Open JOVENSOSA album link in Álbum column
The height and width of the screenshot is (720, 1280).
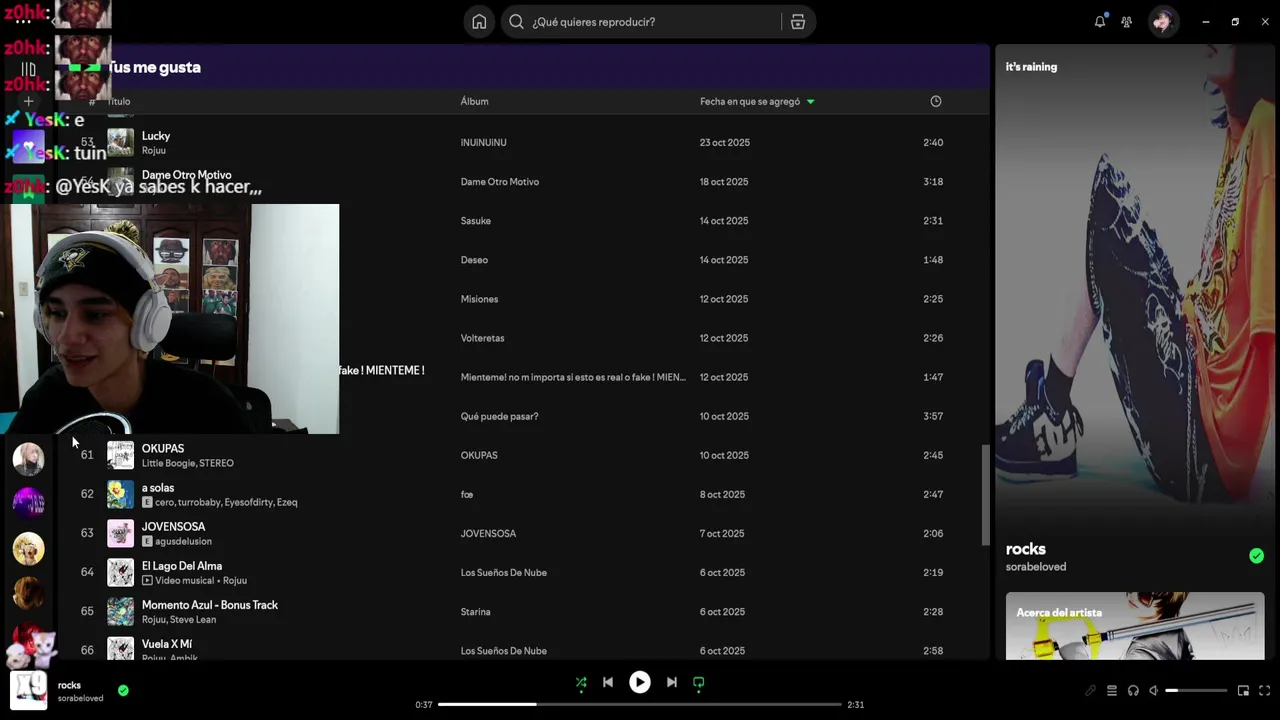point(488,534)
